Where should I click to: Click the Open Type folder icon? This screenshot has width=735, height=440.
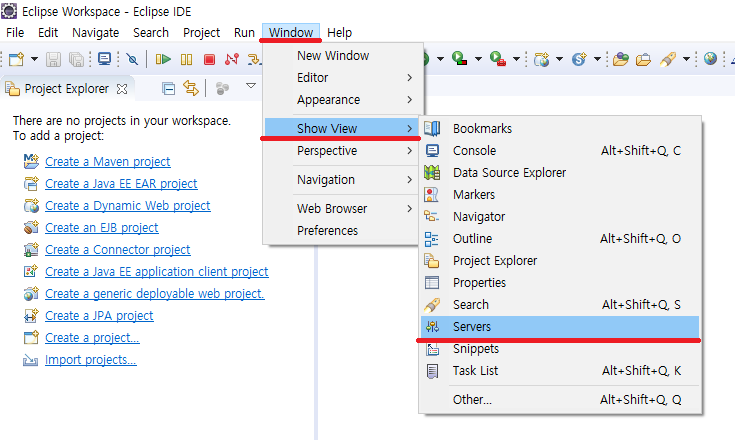tap(620, 59)
